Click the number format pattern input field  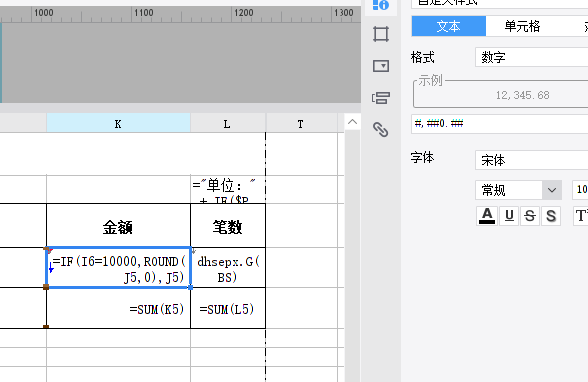coord(500,124)
